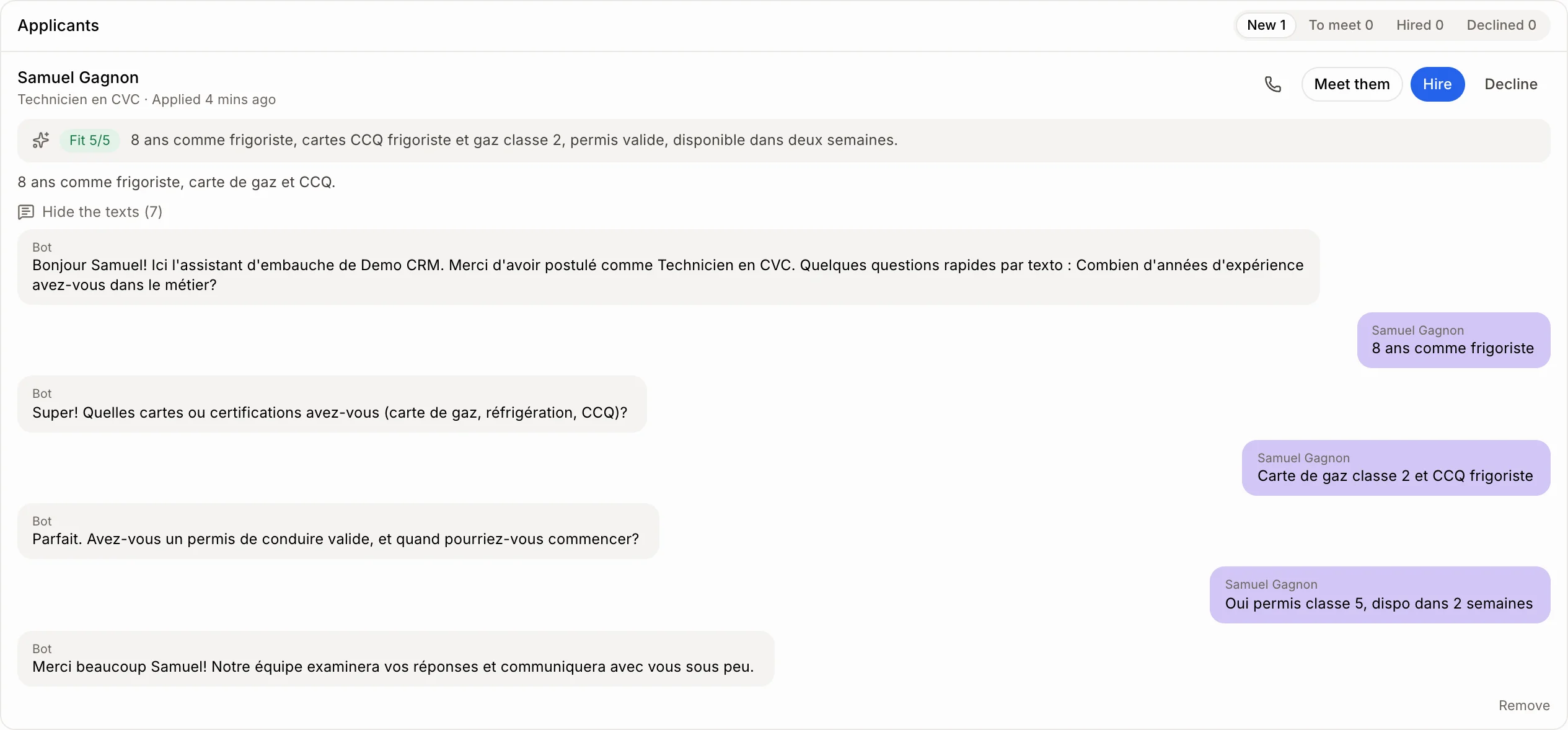1568x730 pixels.
Task: Select the first Bot greeting message bubble
Action: tap(668, 267)
